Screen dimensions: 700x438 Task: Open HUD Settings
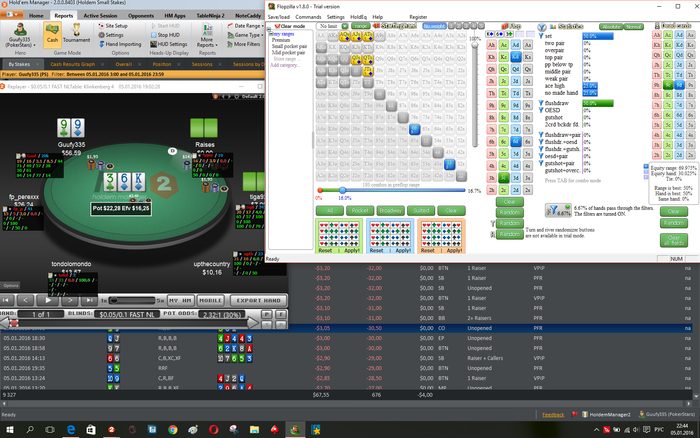[x=169, y=44]
